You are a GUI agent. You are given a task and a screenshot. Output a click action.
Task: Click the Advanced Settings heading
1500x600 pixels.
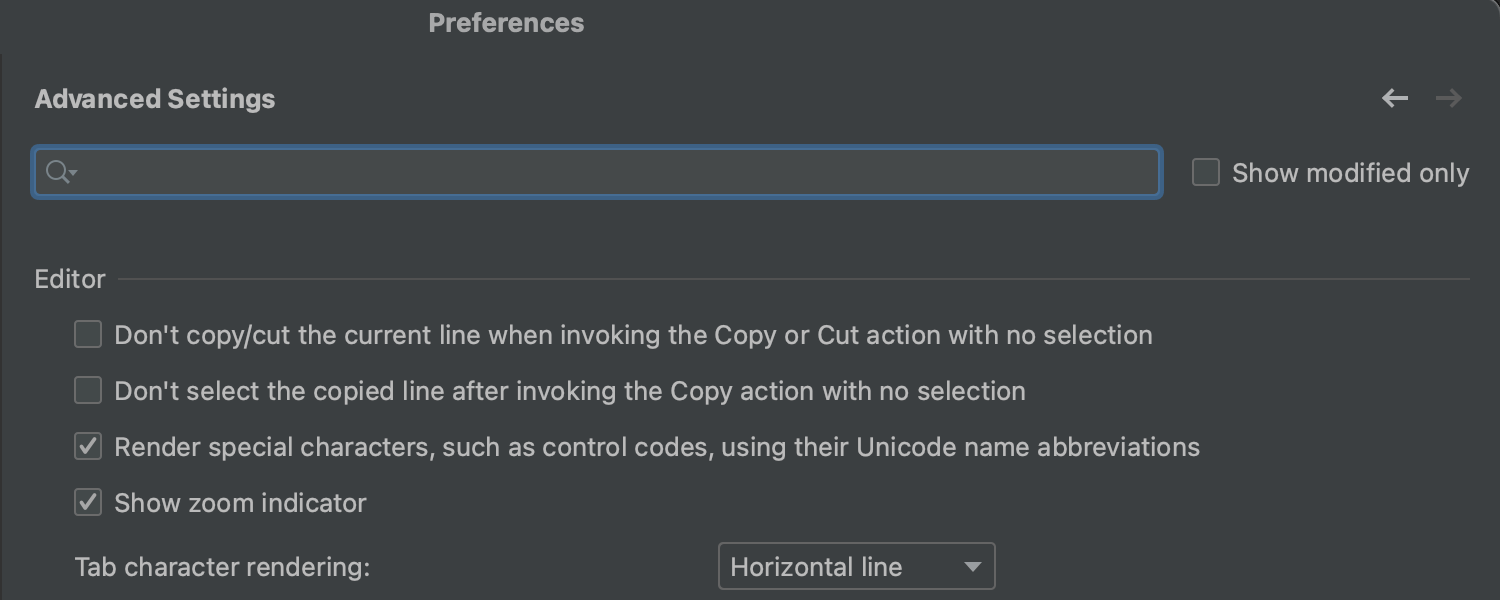[x=155, y=99]
